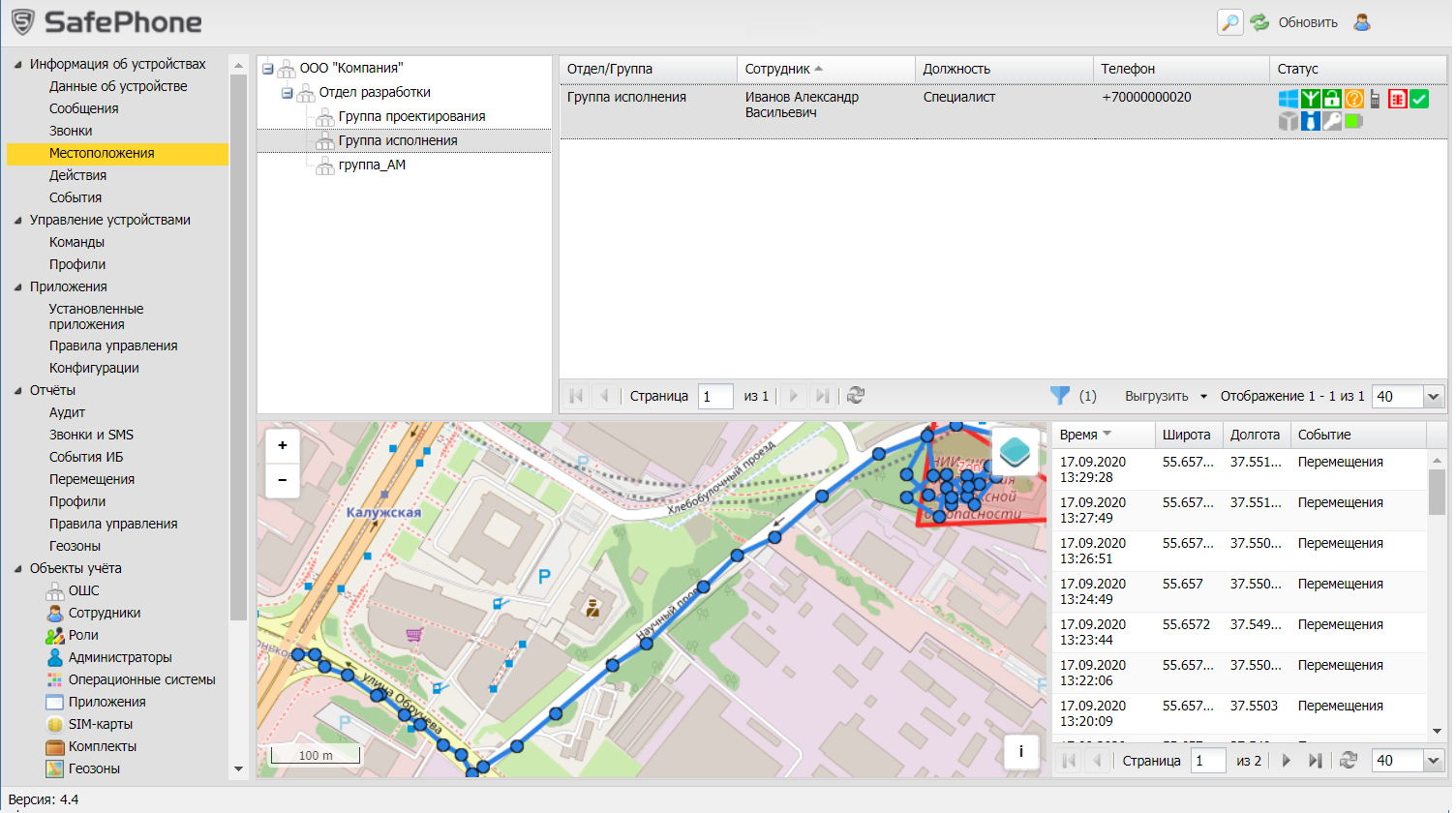1456x813 pixels.
Task: Refresh the employee table using pager icon
Action: tap(856, 396)
